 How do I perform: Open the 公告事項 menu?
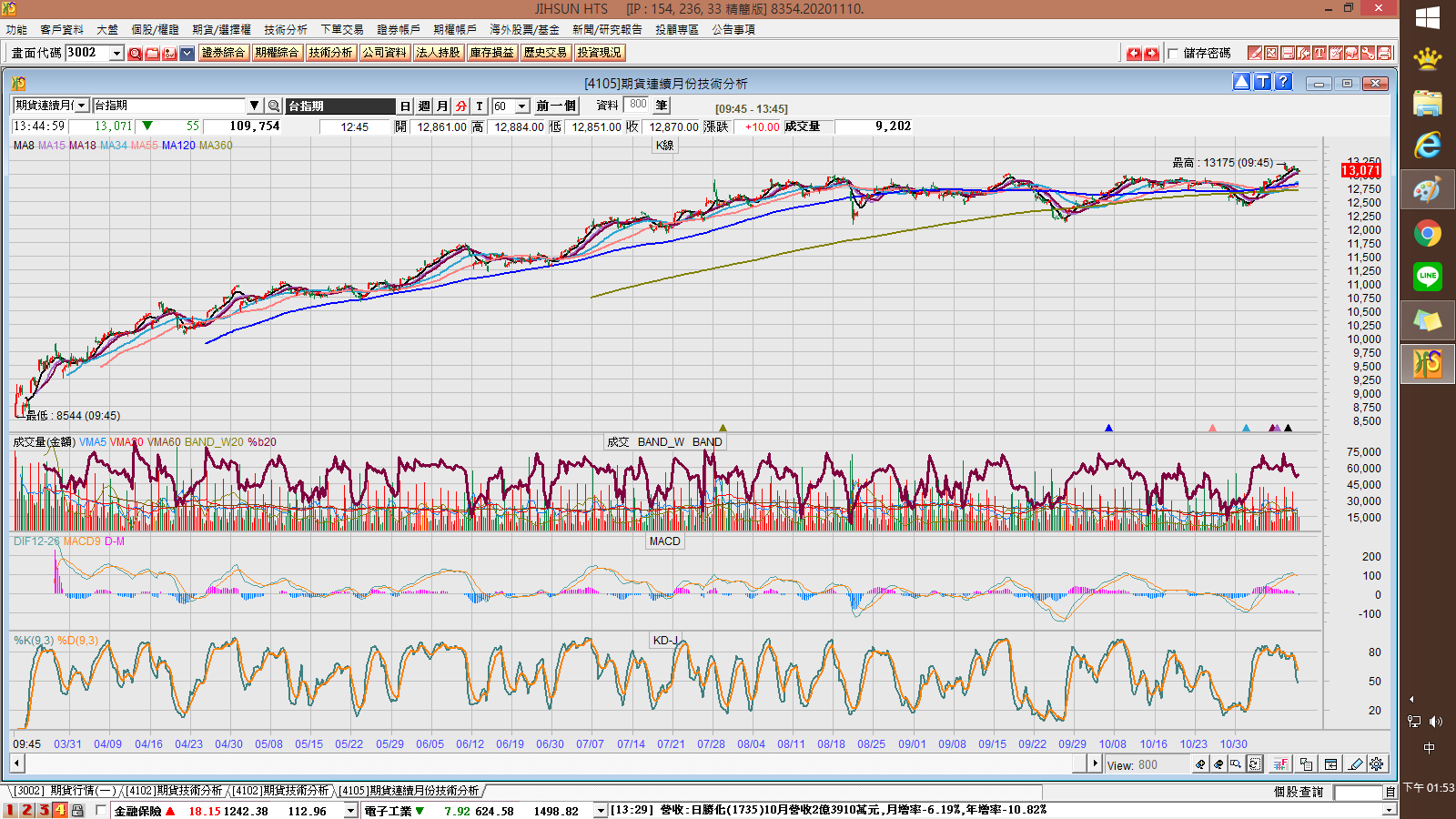click(733, 30)
